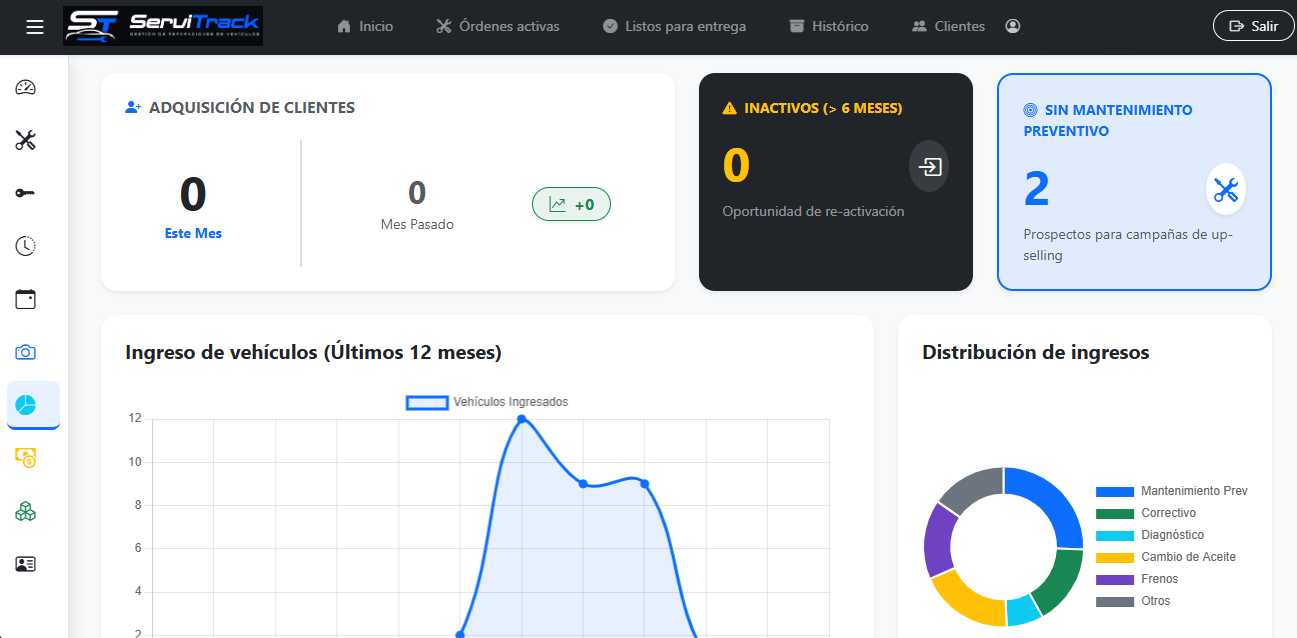
Task: Open the calendar sidebar icon
Action: click(26, 299)
